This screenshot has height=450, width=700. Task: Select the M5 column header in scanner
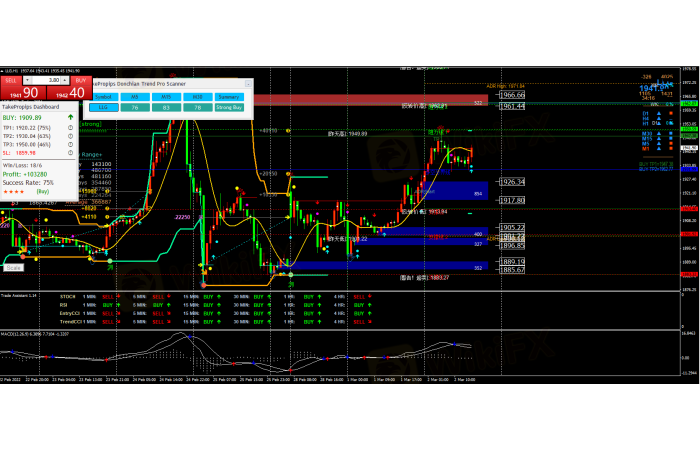click(x=134, y=97)
